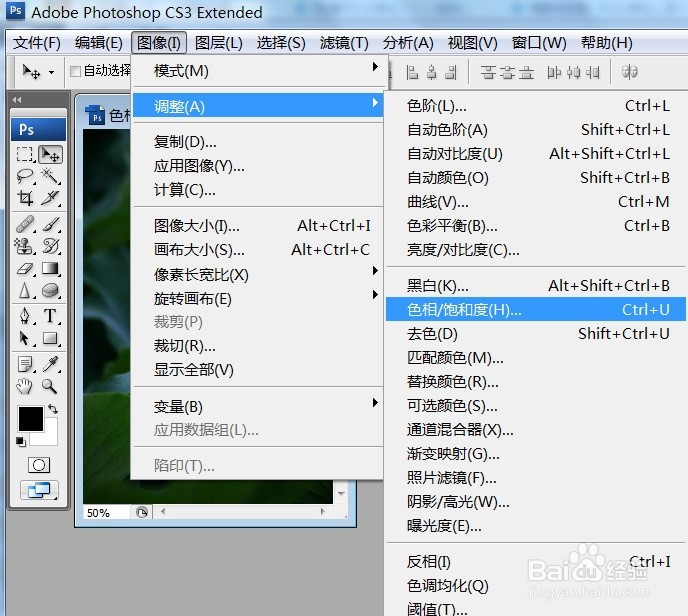
Task: Choose 色阶(L)... adjustment
Action: (536, 106)
